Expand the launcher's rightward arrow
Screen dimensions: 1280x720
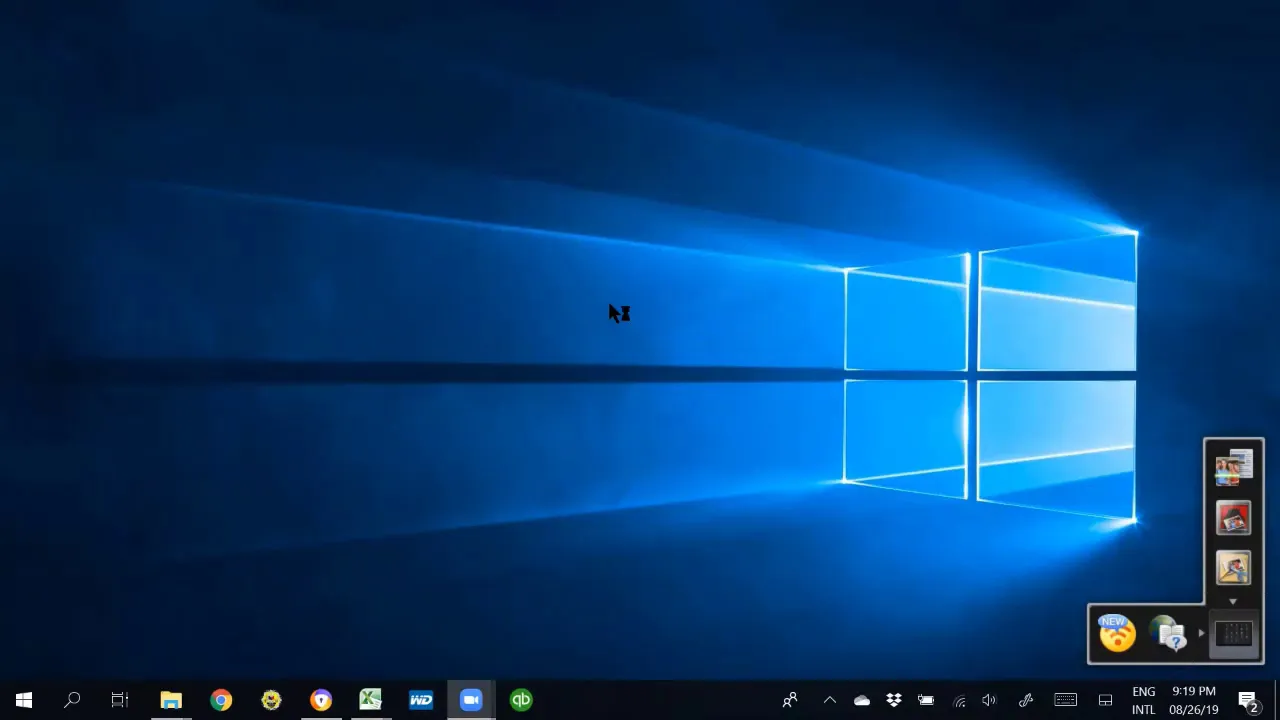point(1201,633)
